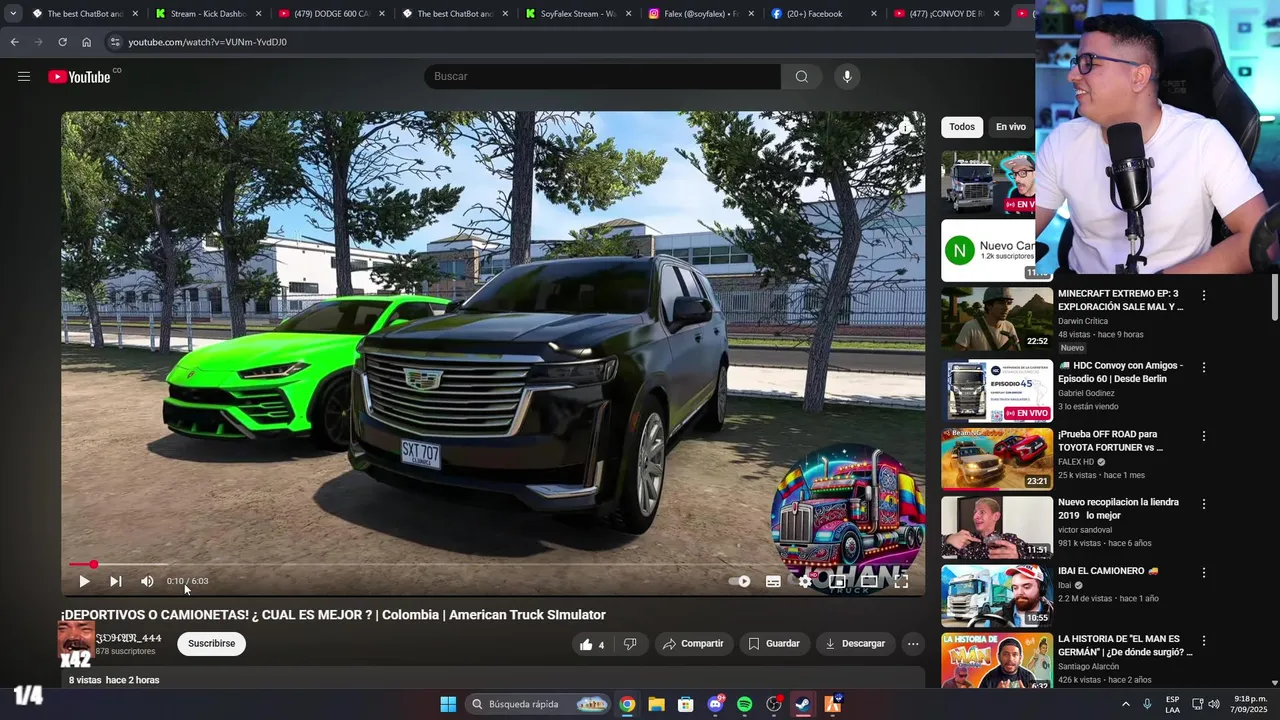Open IBAI EL CAMIONERO video thumbnail
The width and height of the screenshot is (1280, 720).
click(996, 596)
